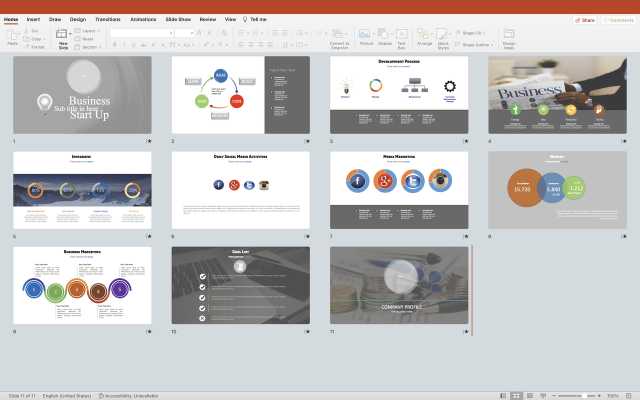Switch to Slide Sorter view in status bar
This screenshot has width=640, height=400.
(516, 395)
